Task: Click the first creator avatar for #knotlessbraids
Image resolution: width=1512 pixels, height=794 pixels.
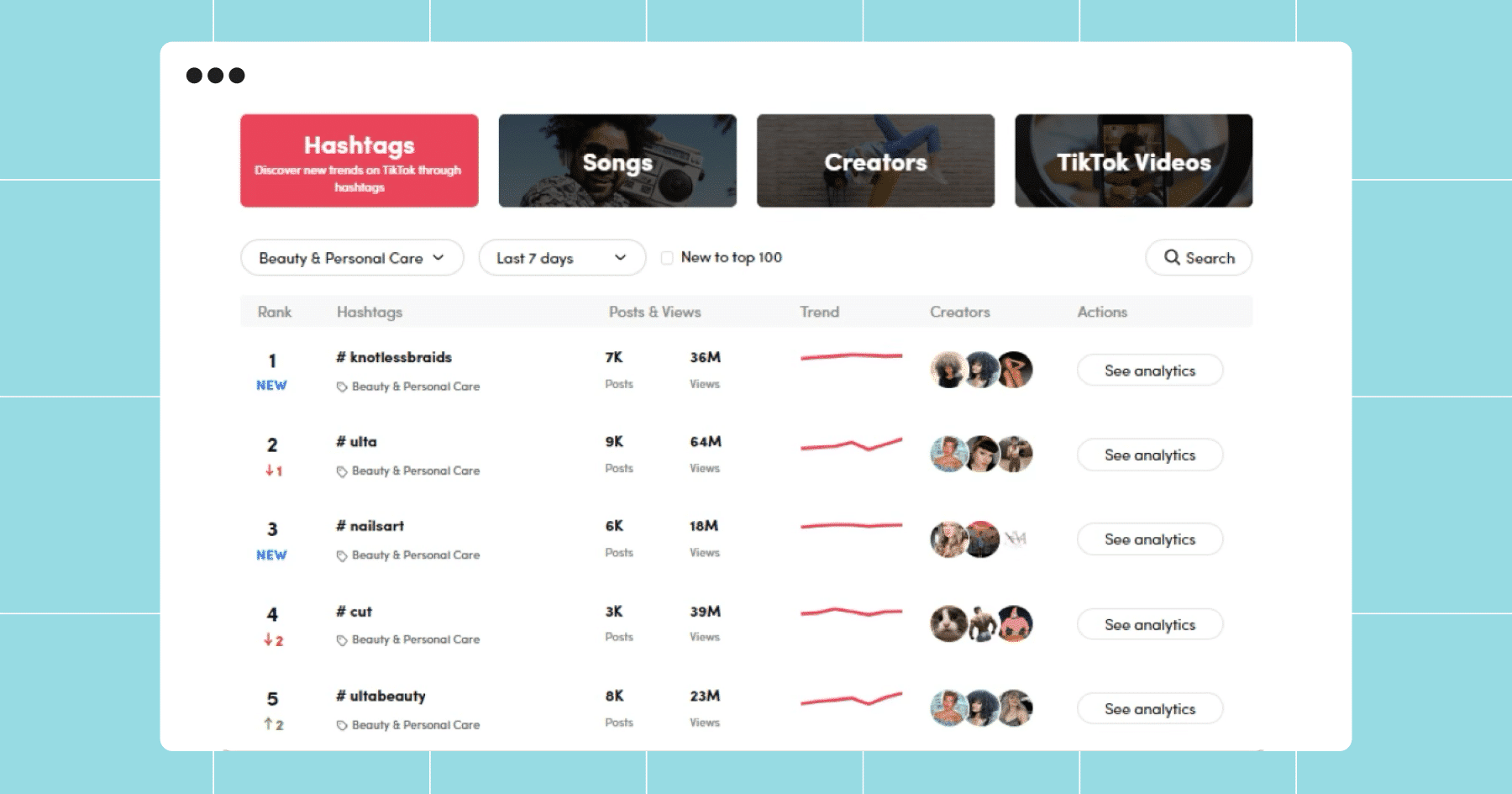Action: tap(948, 370)
